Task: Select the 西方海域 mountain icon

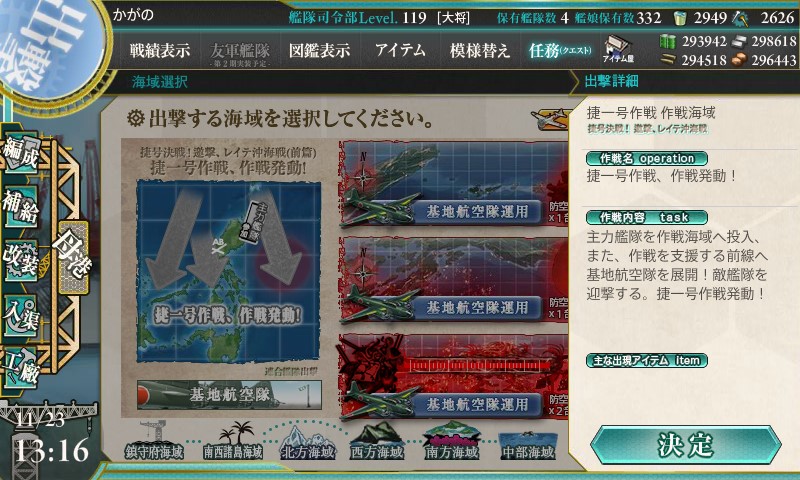Action: (377, 441)
